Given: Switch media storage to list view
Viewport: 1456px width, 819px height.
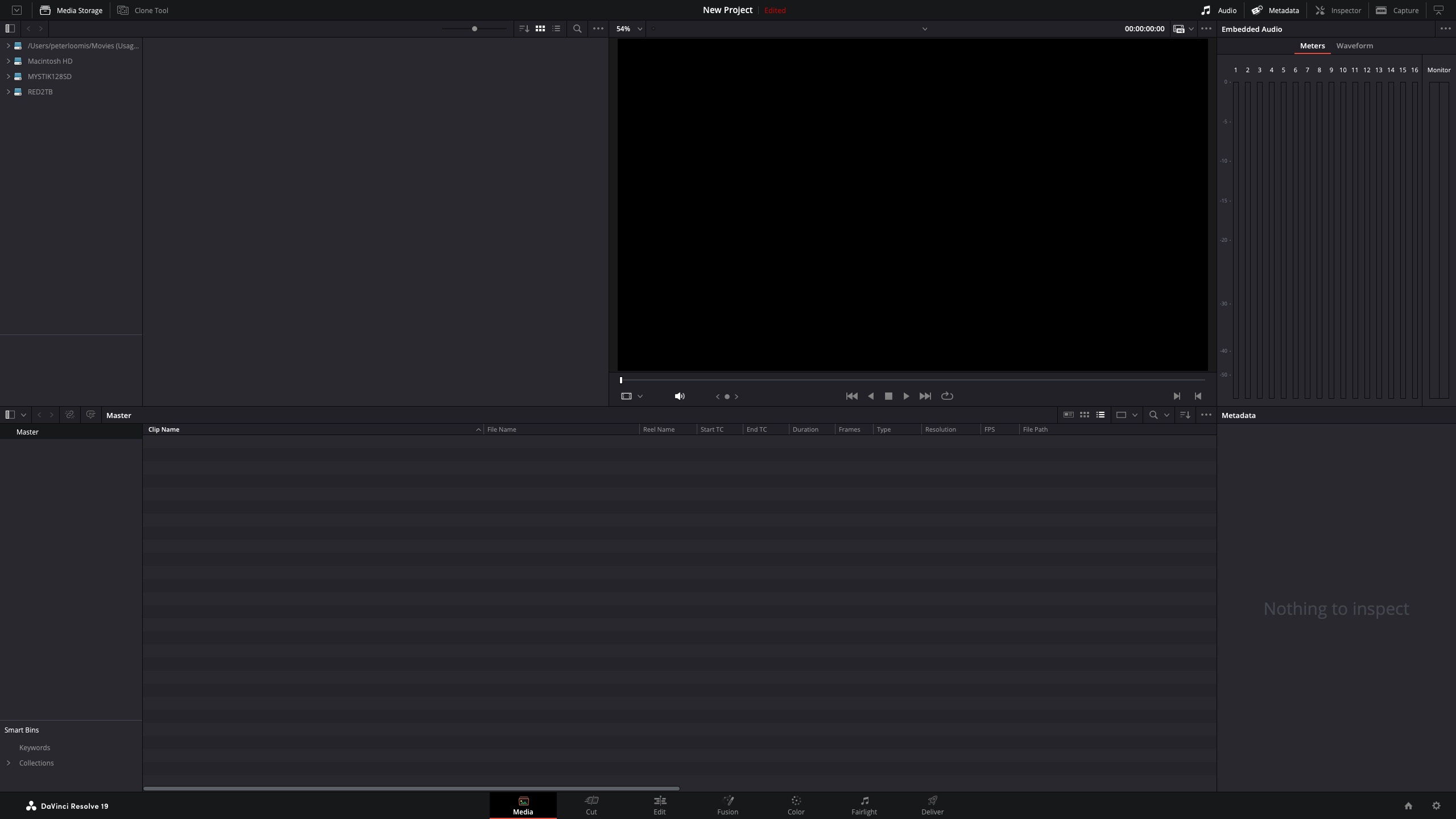Looking at the screenshot, I should pos(556,28).
